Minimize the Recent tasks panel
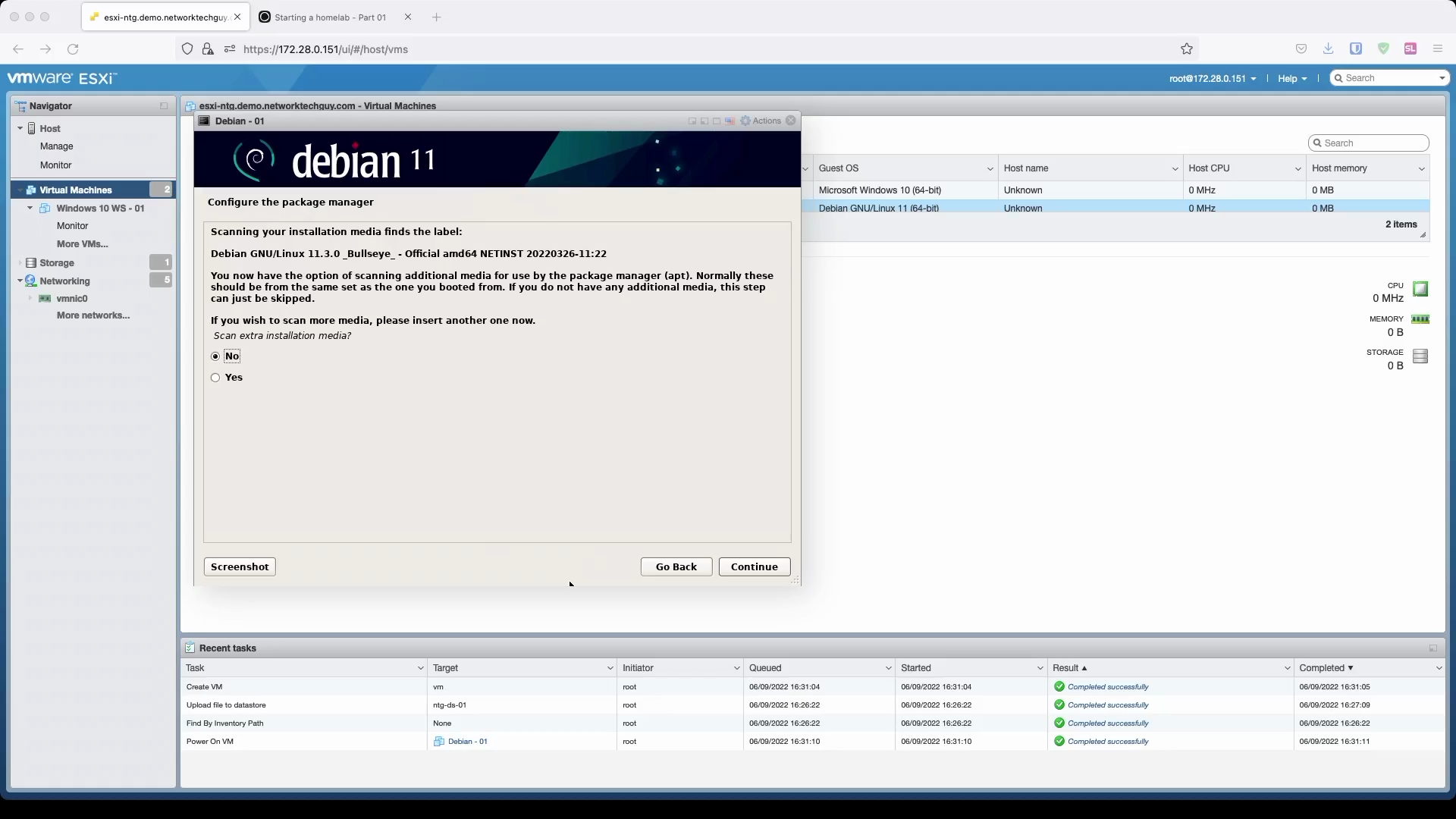 [x=1433, y=648]
